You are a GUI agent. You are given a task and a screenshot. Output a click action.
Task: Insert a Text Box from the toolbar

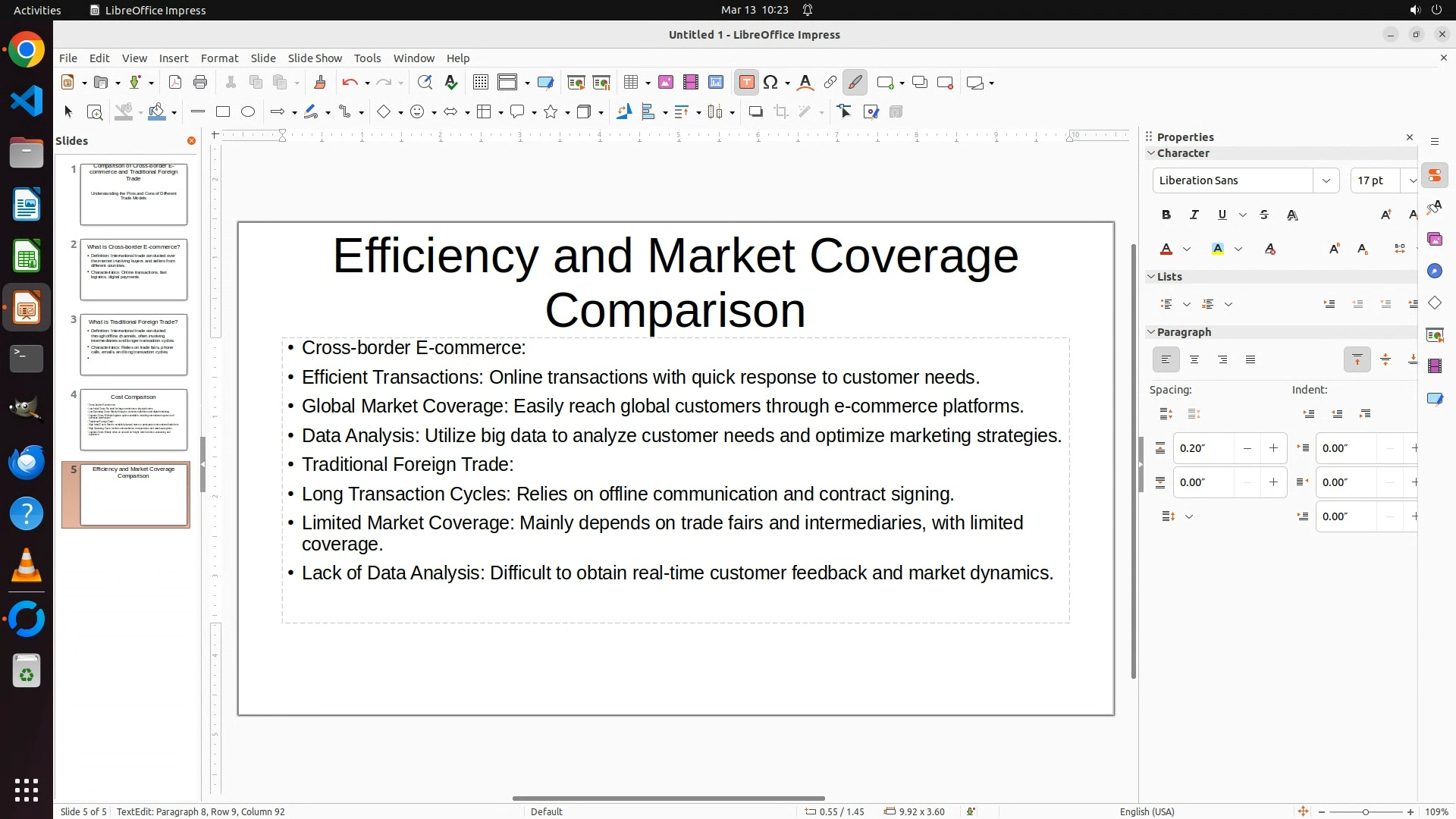point(746,83)
